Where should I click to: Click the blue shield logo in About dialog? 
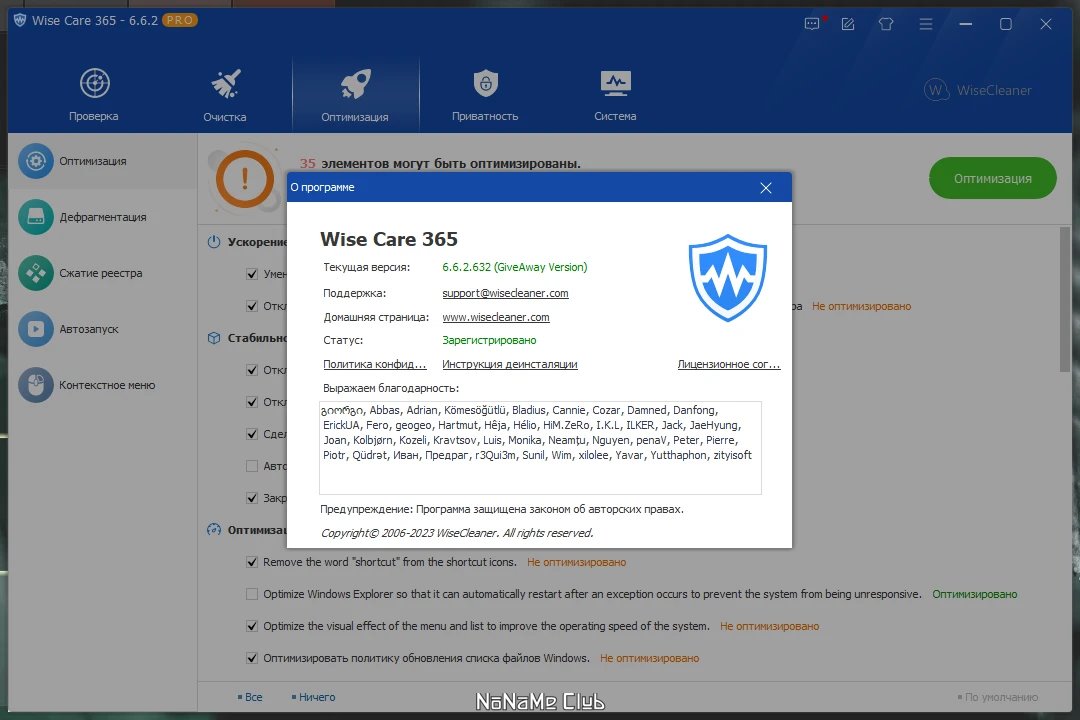pos(727,278)
